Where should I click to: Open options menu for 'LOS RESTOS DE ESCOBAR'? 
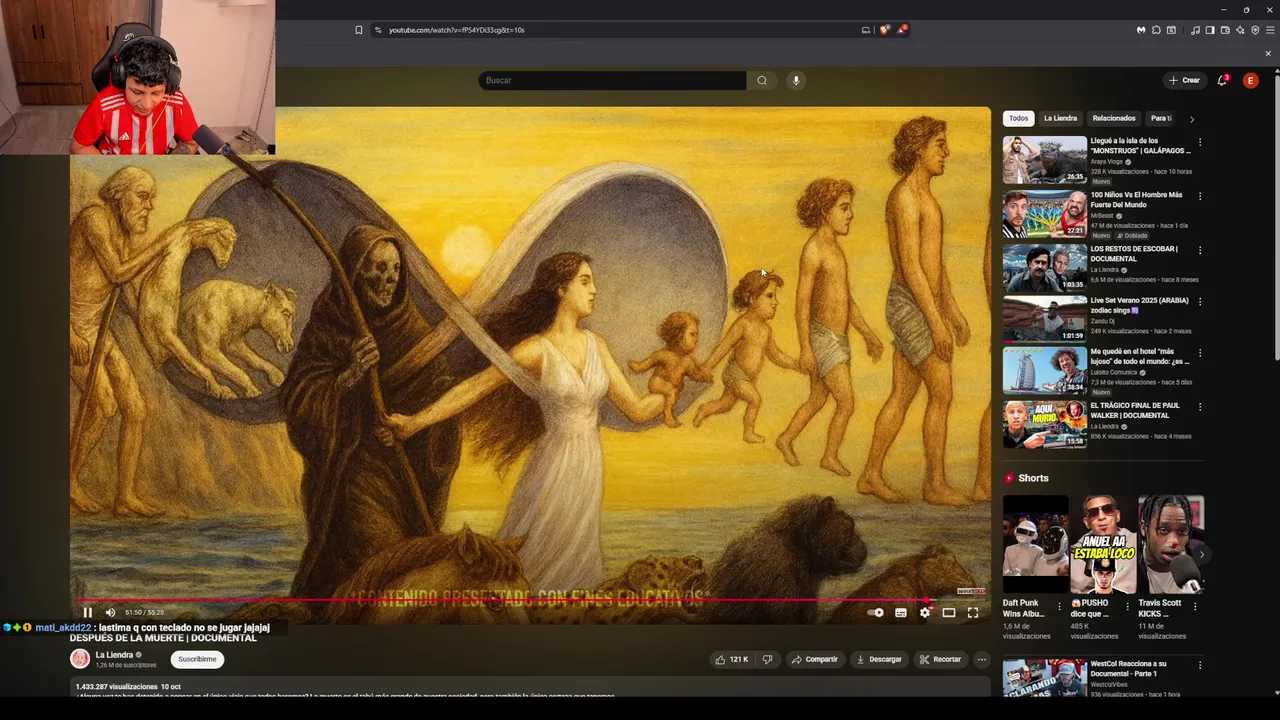pyautogui.click(x=1200, y=250)
